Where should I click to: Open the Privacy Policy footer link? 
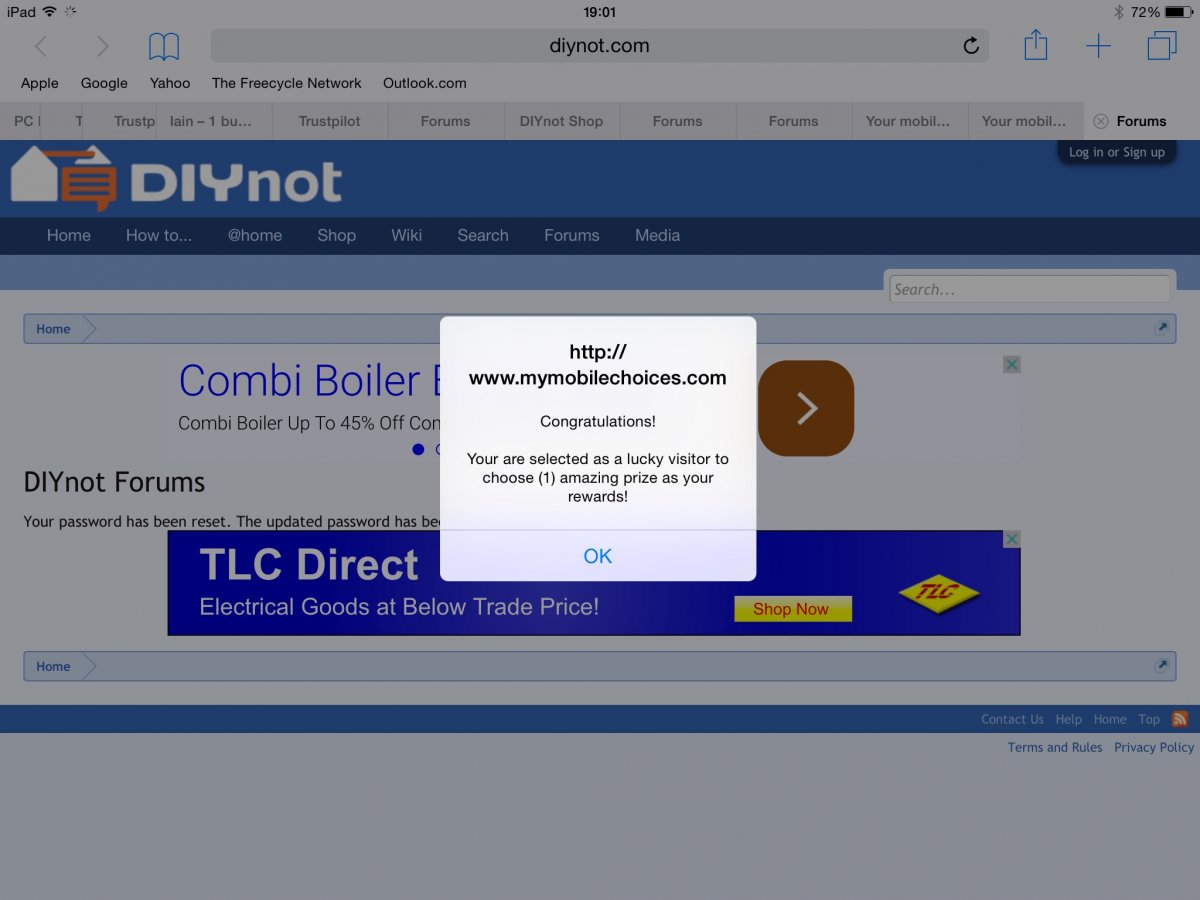(1154, 747)
